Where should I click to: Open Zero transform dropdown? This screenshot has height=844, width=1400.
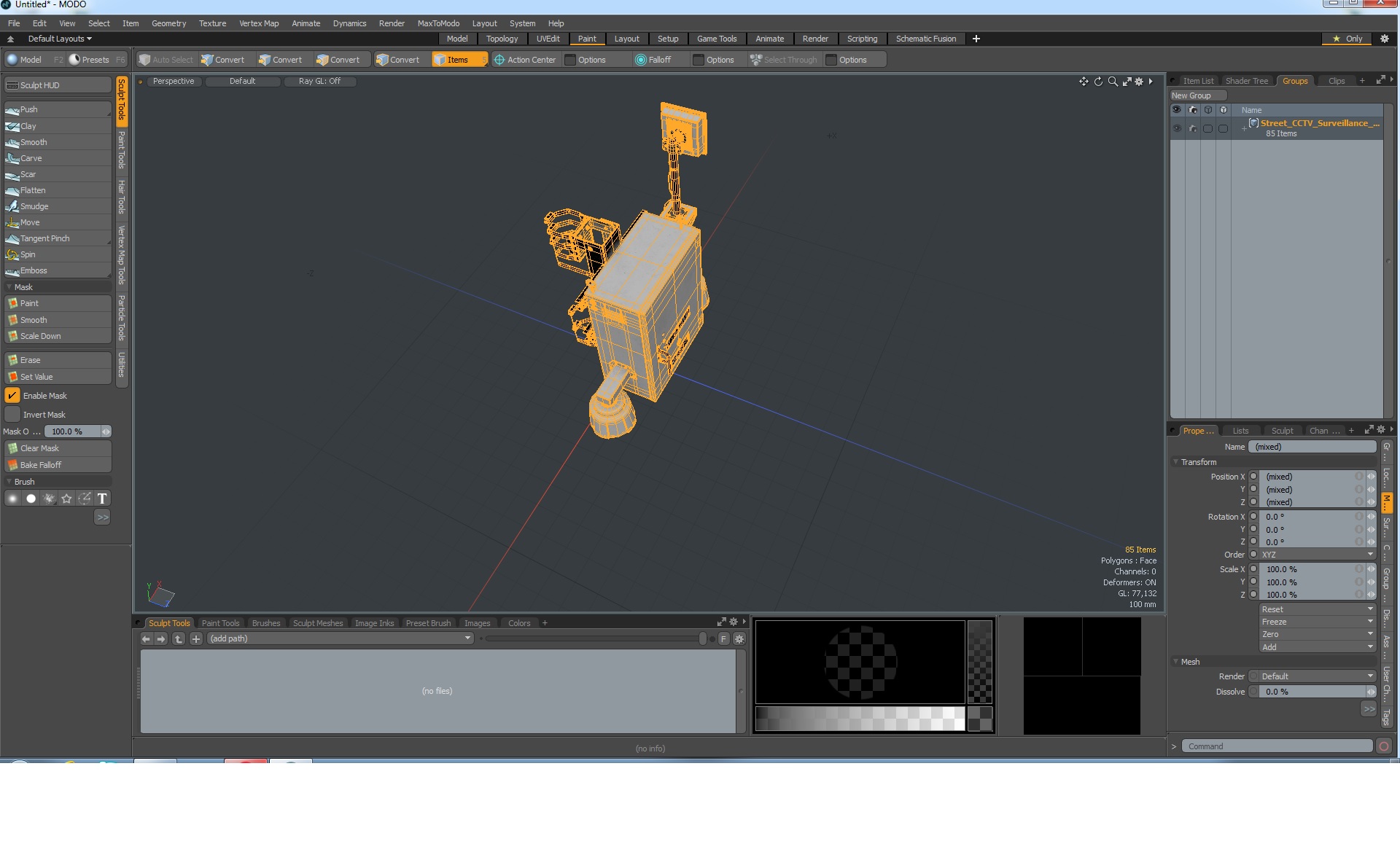[1317, 634]
